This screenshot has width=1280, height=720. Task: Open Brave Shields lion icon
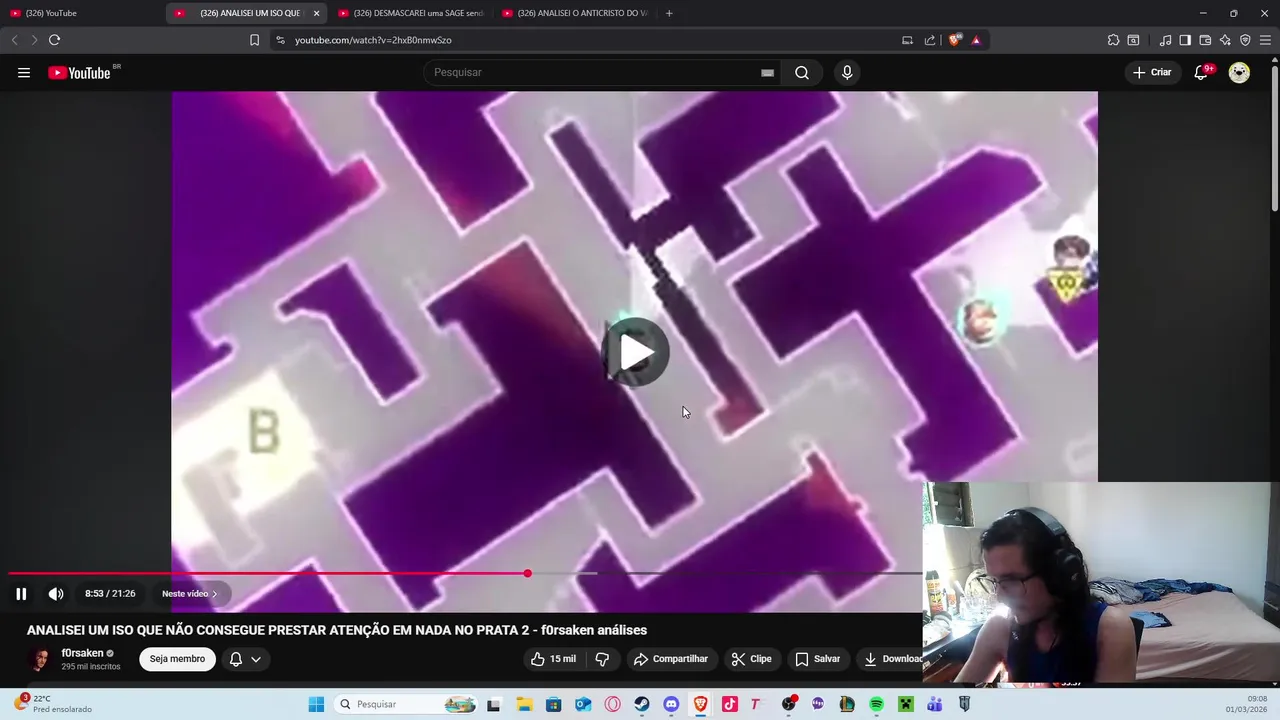[x=955, y=40]
